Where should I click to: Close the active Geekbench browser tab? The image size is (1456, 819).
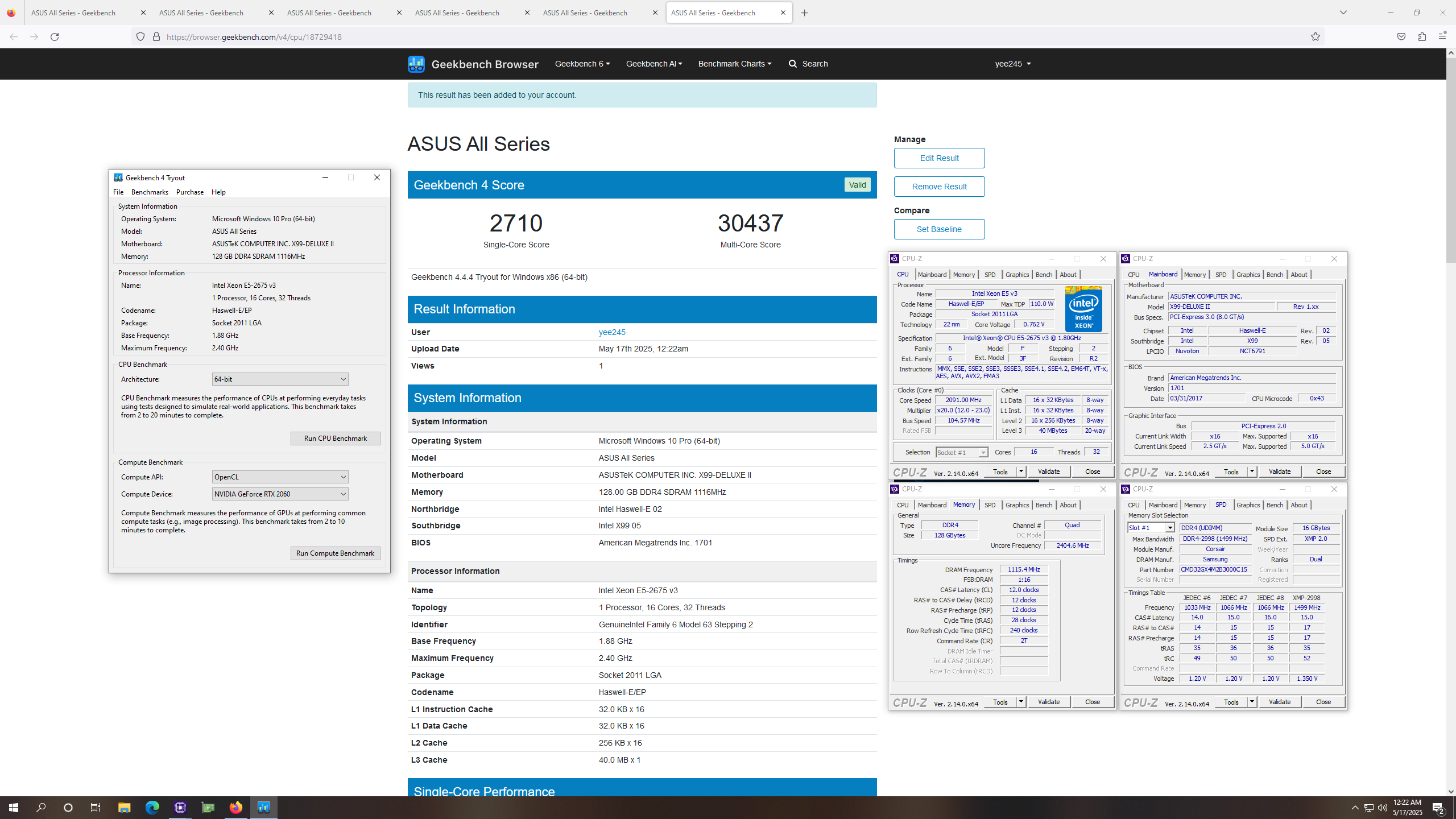pos(783,13)
